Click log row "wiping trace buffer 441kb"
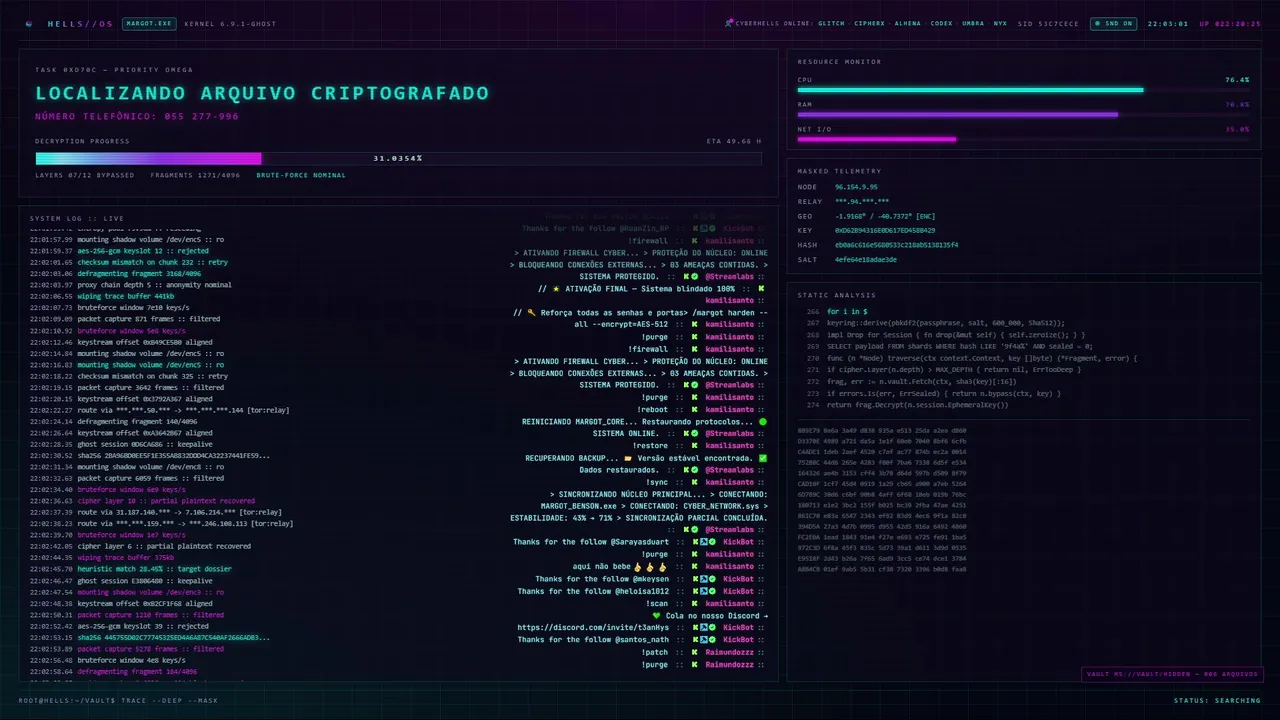The width and height of the screenshot is (1280, 720). [102, 296]
